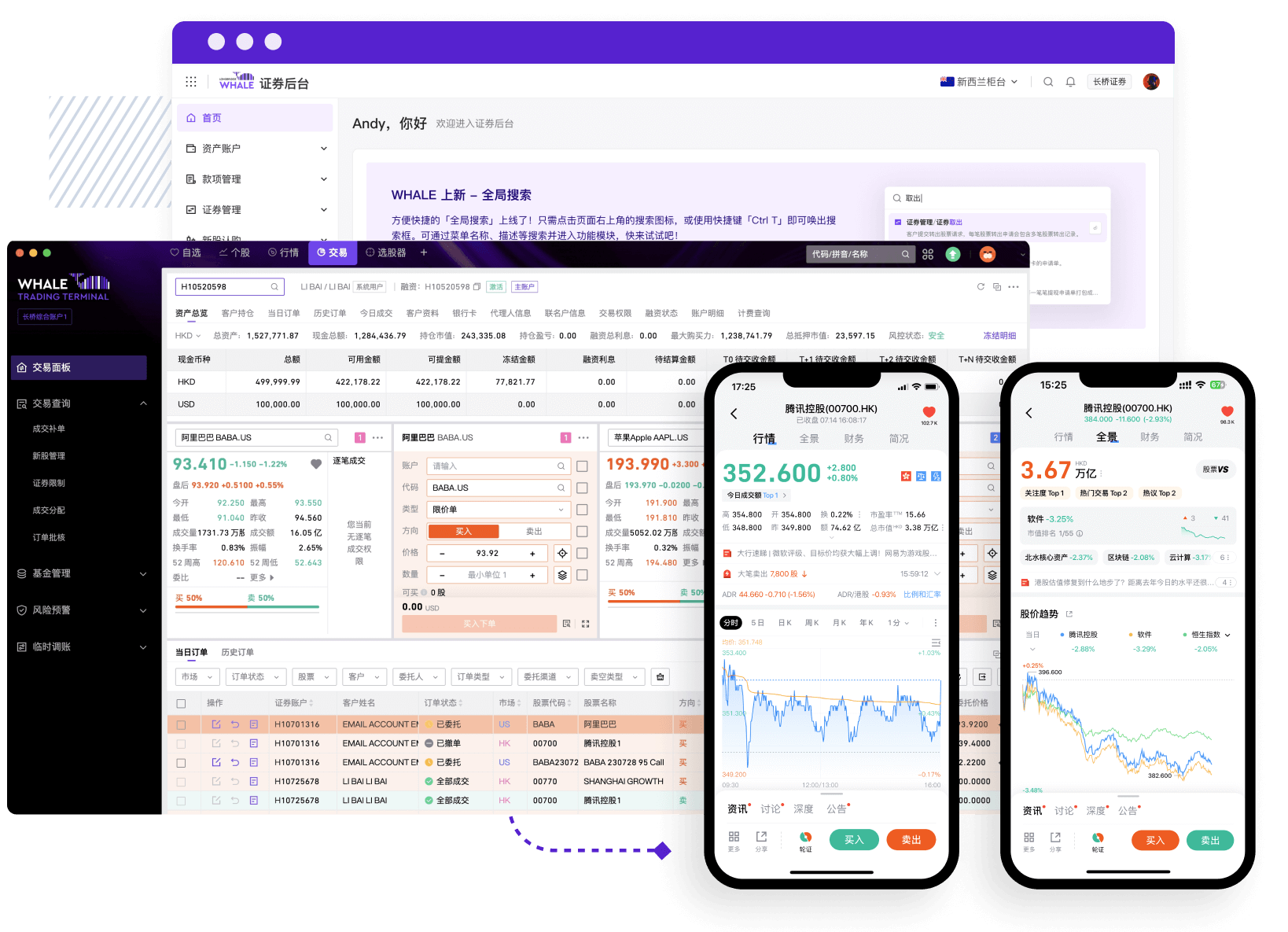This screenshot has width=1288, height=932.
Task: Click the briefcase icon next to order filters
Action: (x=661, y=676)
